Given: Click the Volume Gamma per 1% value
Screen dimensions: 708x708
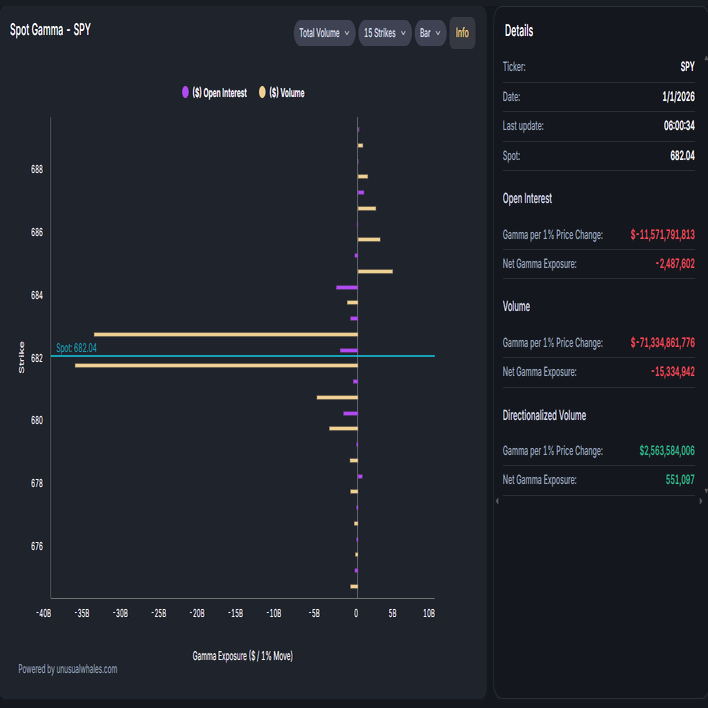Looking at the screenshot, I should coord(662,343).
